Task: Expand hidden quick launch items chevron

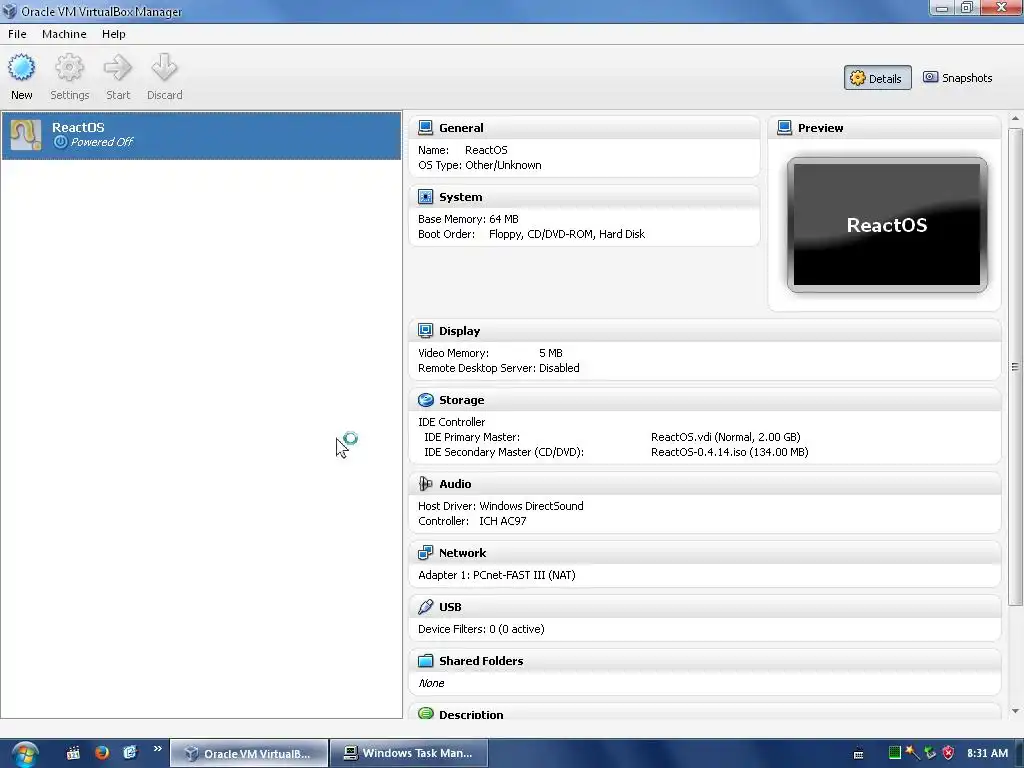Action: [x=157, y=749]
